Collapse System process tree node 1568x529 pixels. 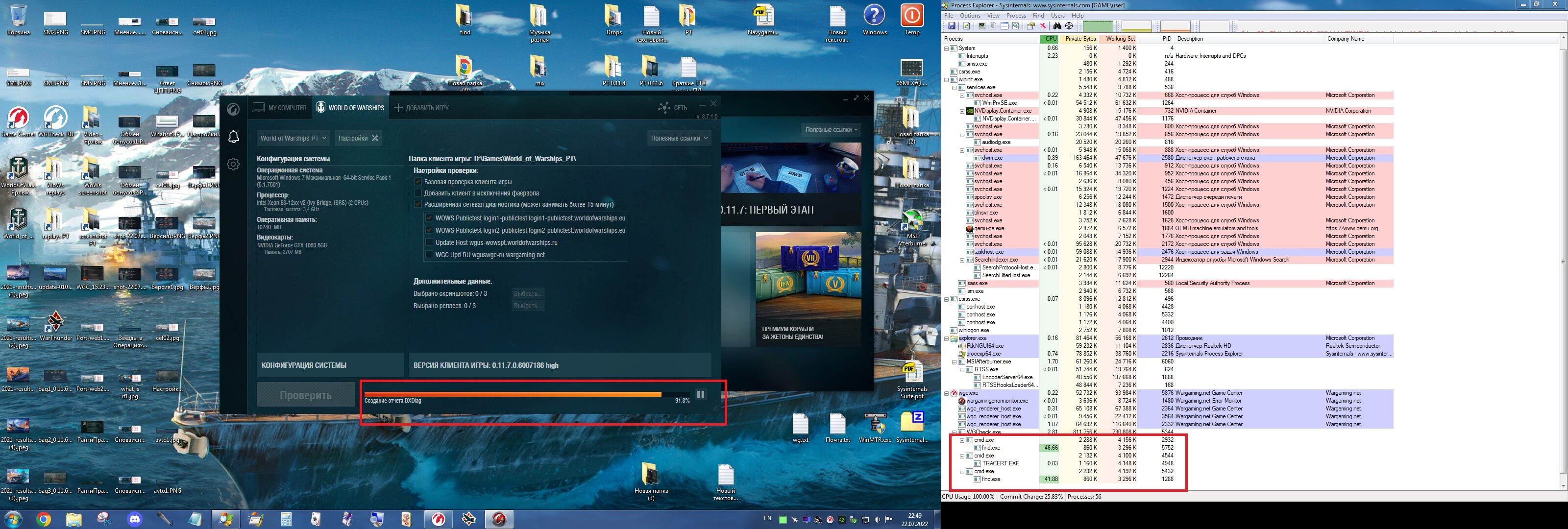(947, 48)
